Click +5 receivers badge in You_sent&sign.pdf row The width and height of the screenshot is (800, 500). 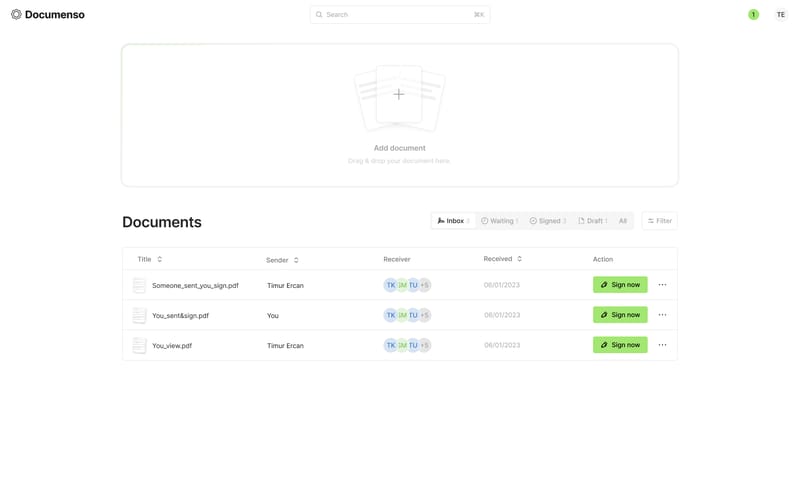point(424,315)
